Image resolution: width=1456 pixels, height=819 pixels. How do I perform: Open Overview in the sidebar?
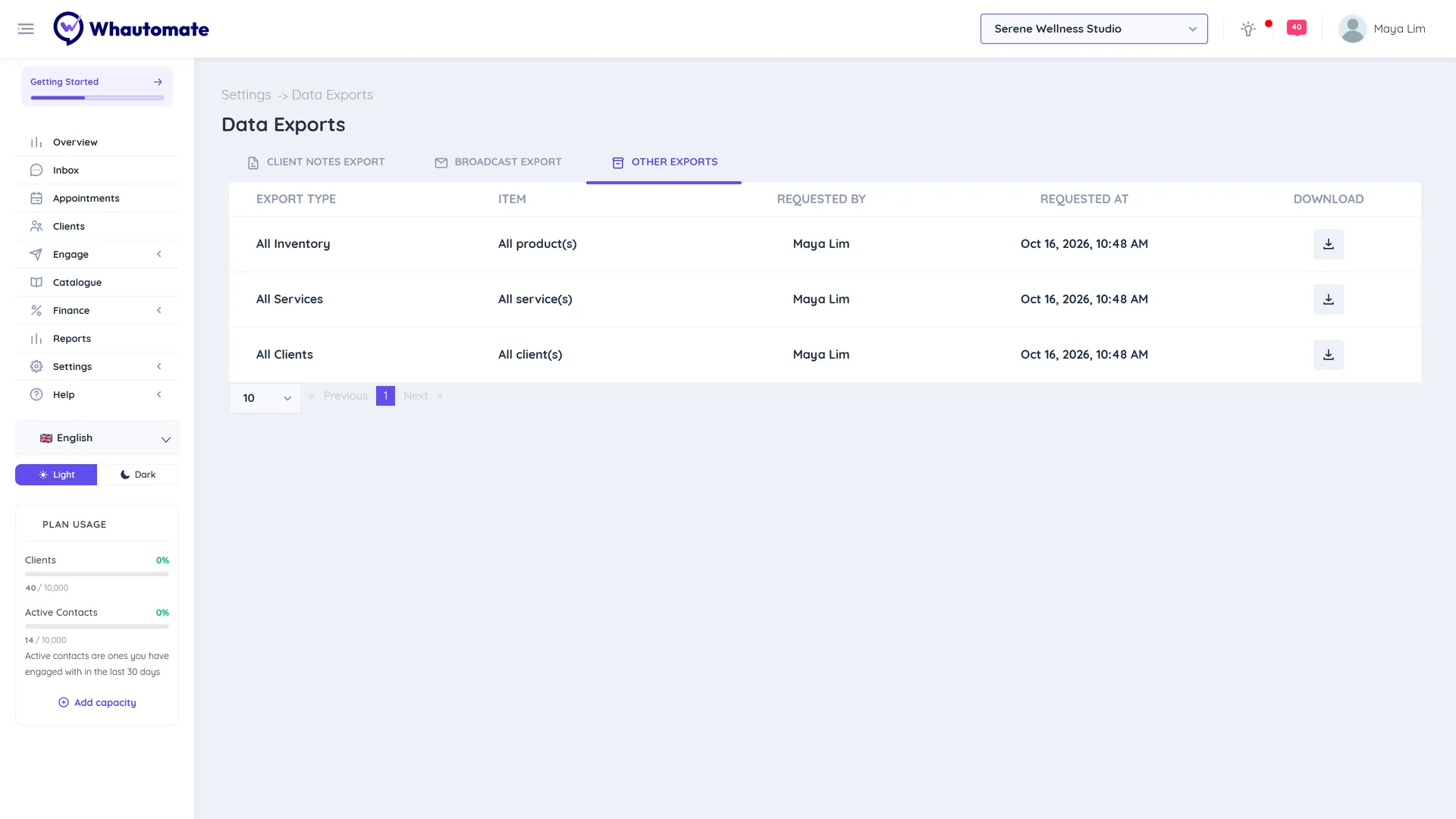[x=97, y=143]
